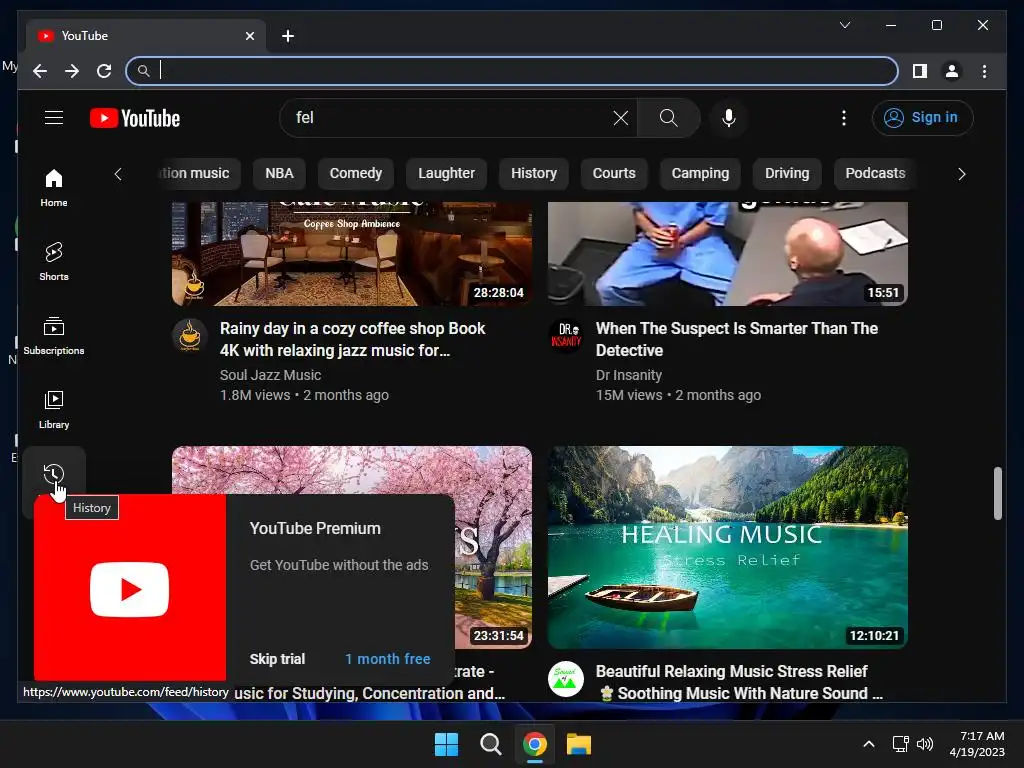Play suspect interrogation thumbnail

click(728, 254)
